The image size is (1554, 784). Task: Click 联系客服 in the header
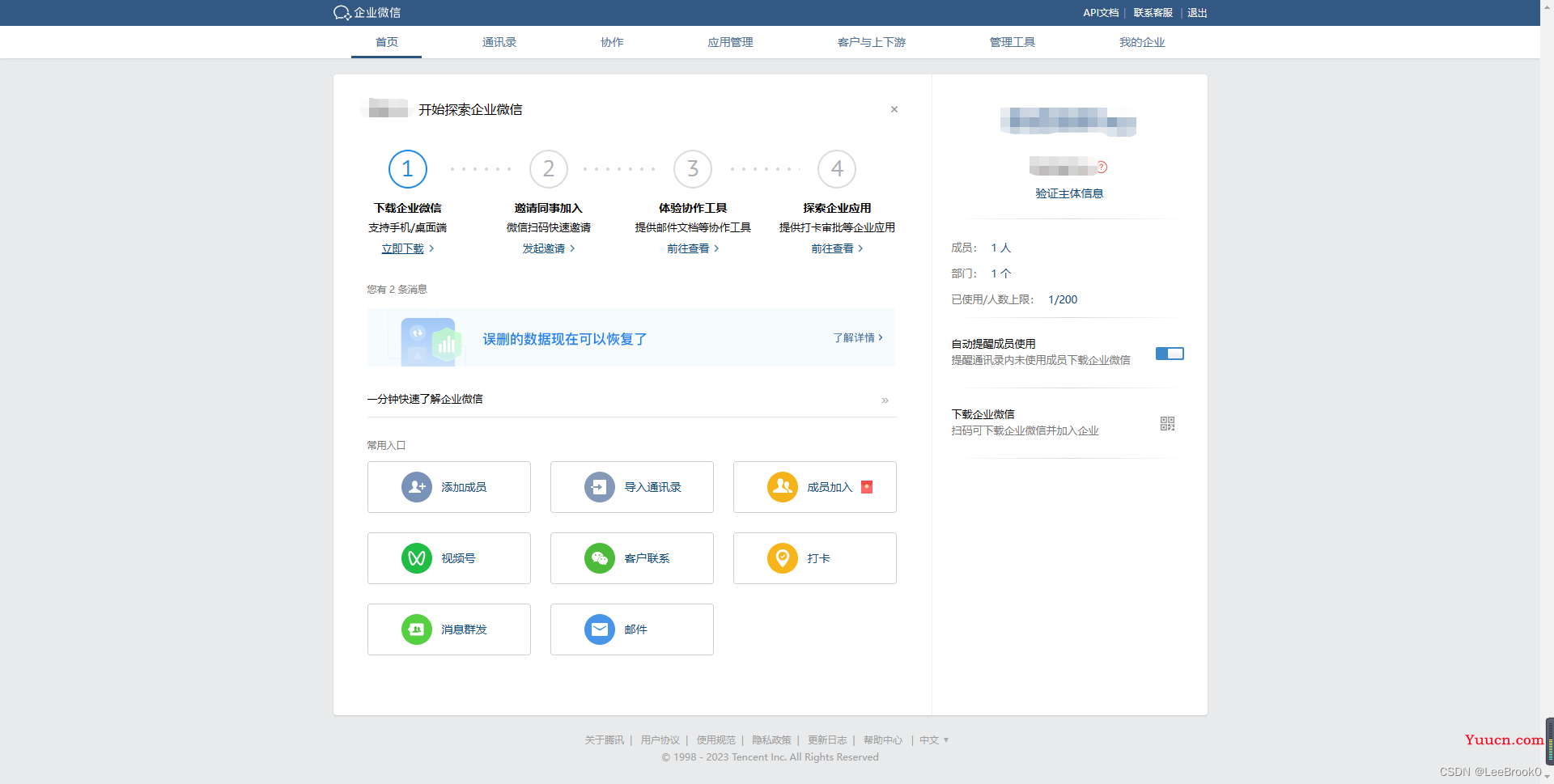[1153, 13]
